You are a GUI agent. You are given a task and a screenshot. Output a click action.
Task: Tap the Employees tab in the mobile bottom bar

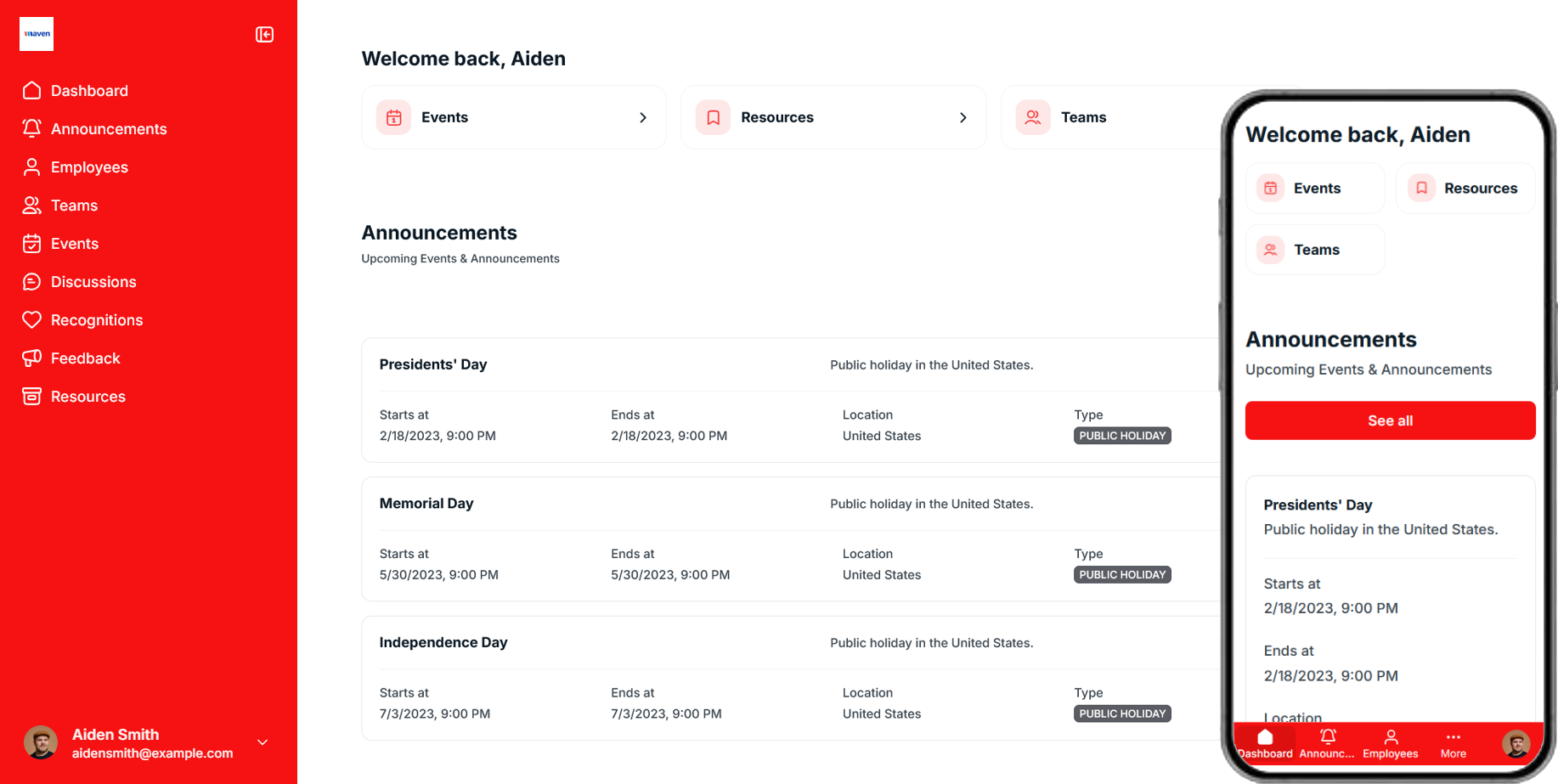click(x=1390, y=744)
